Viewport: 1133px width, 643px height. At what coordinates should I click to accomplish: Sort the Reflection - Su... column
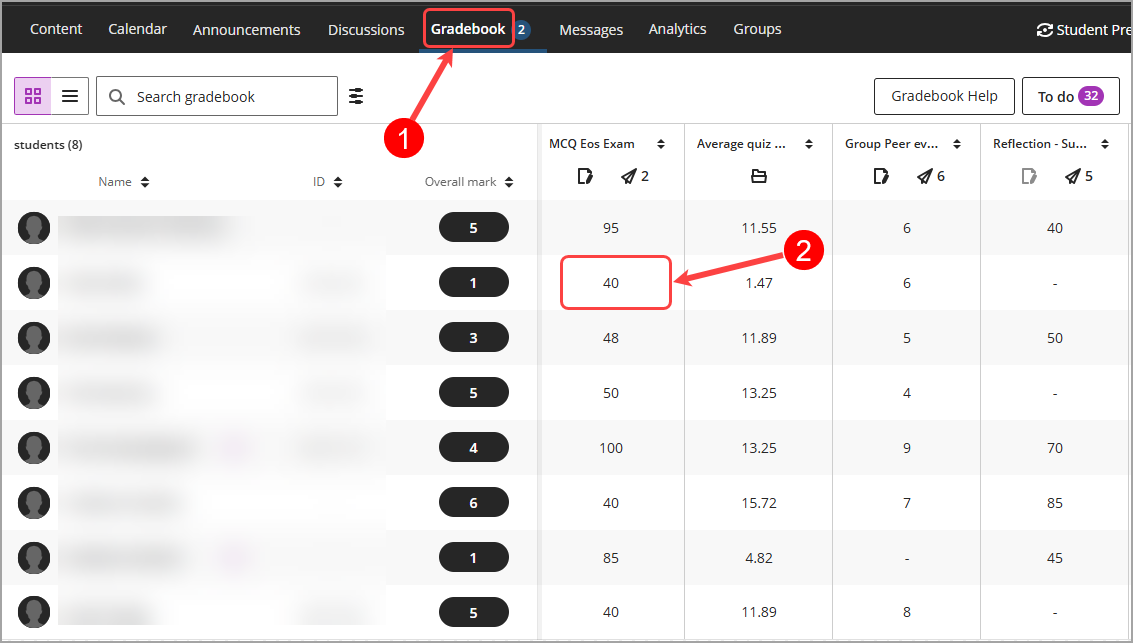pos(1105,144)
